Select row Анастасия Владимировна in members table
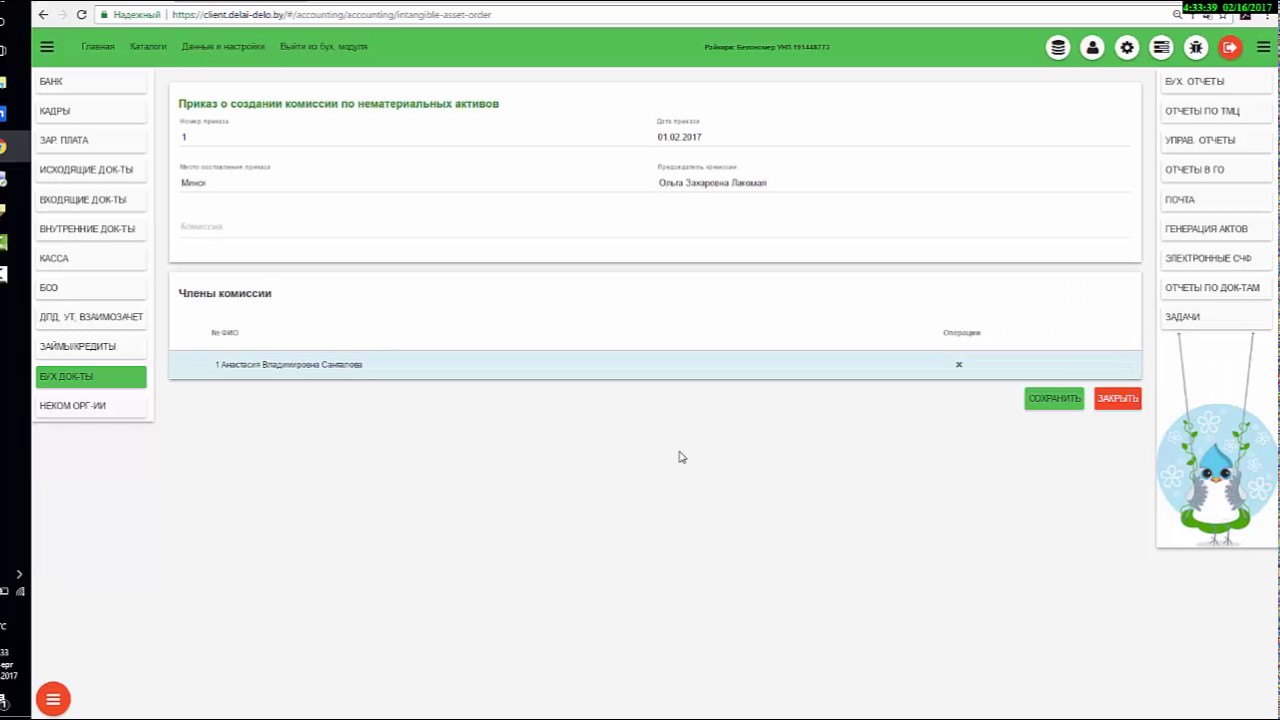Screen dimensions: 1280x720 655,365
